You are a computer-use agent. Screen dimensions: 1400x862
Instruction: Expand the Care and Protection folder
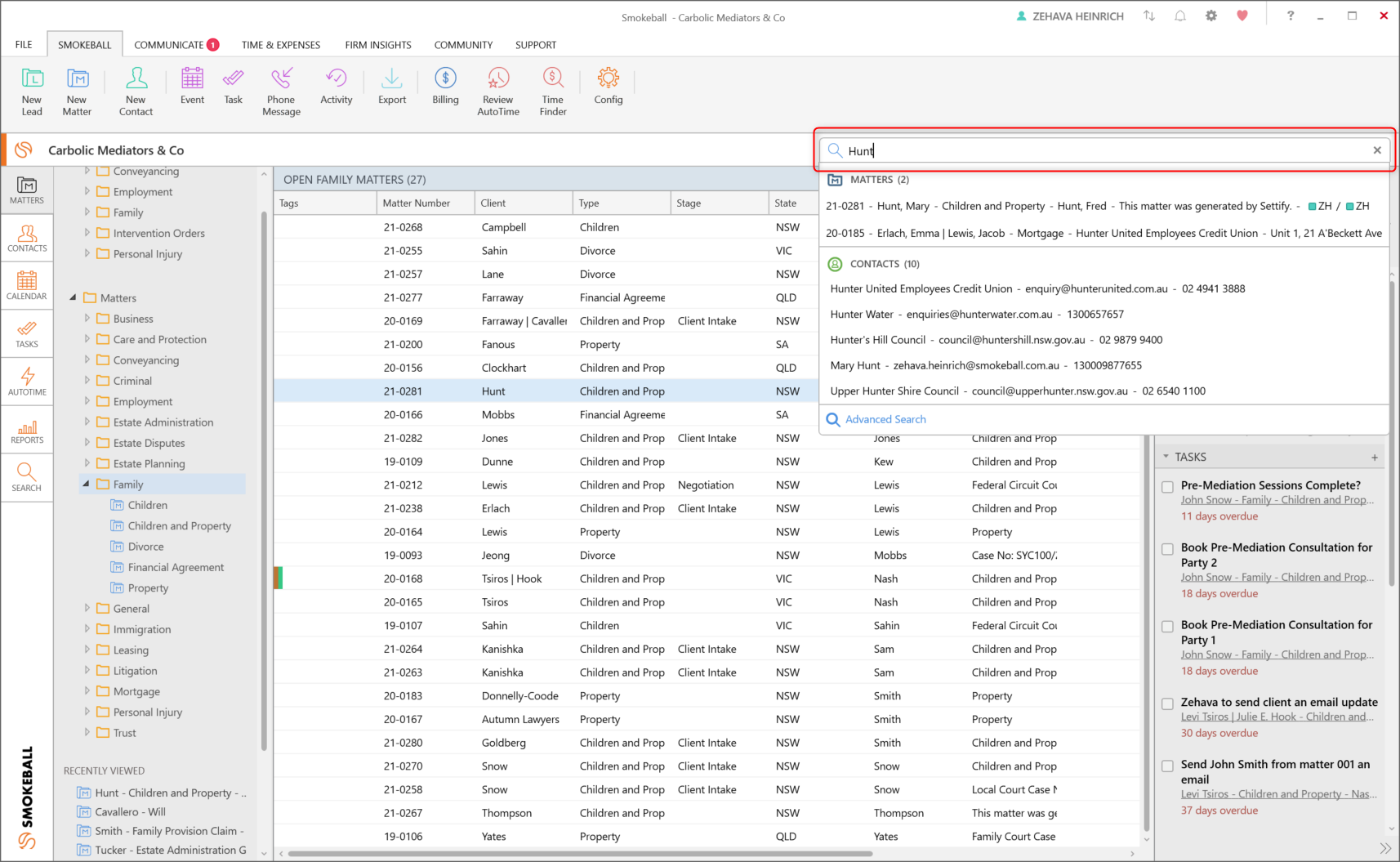87,339
